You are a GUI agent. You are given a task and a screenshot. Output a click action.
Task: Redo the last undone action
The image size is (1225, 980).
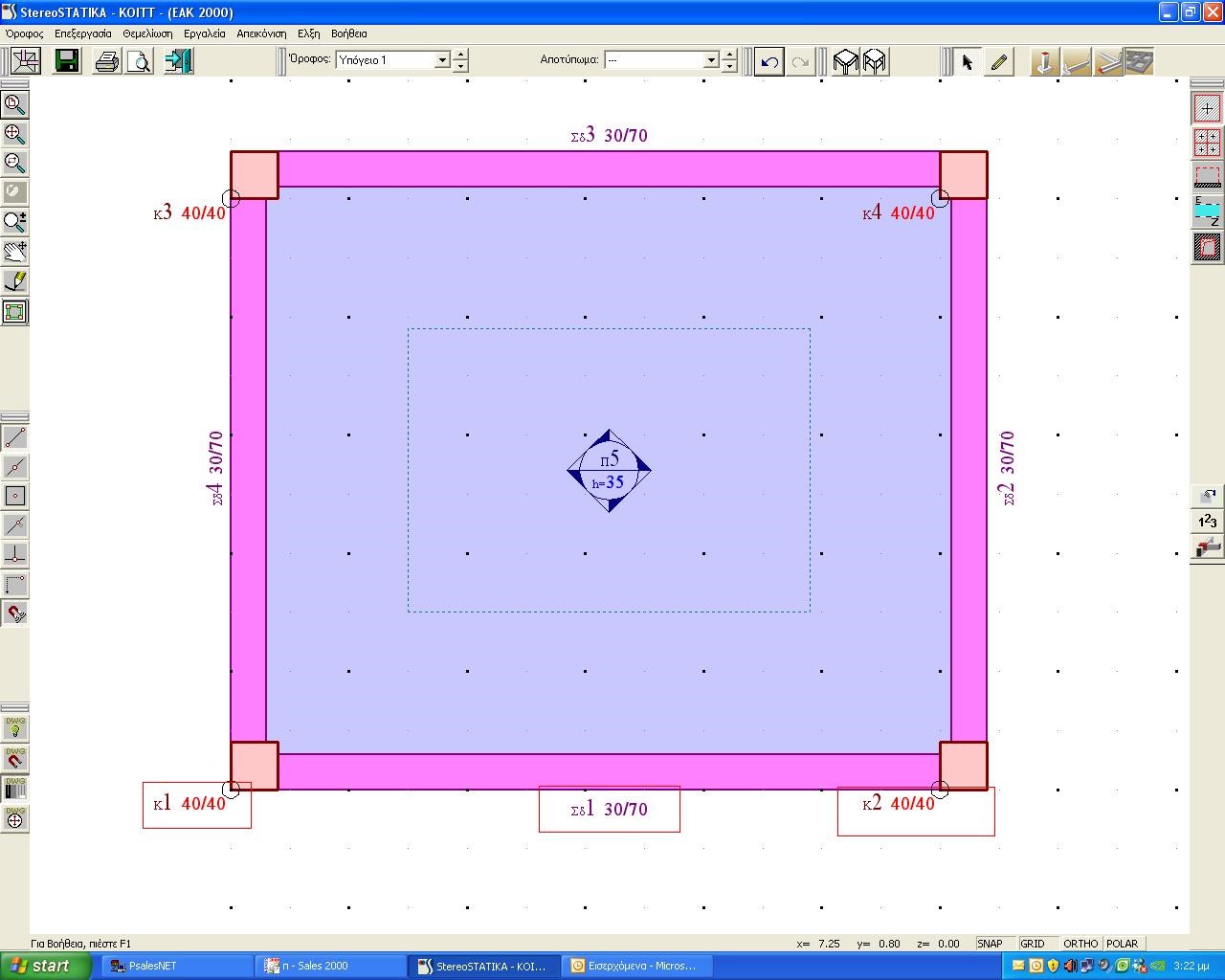800,62
